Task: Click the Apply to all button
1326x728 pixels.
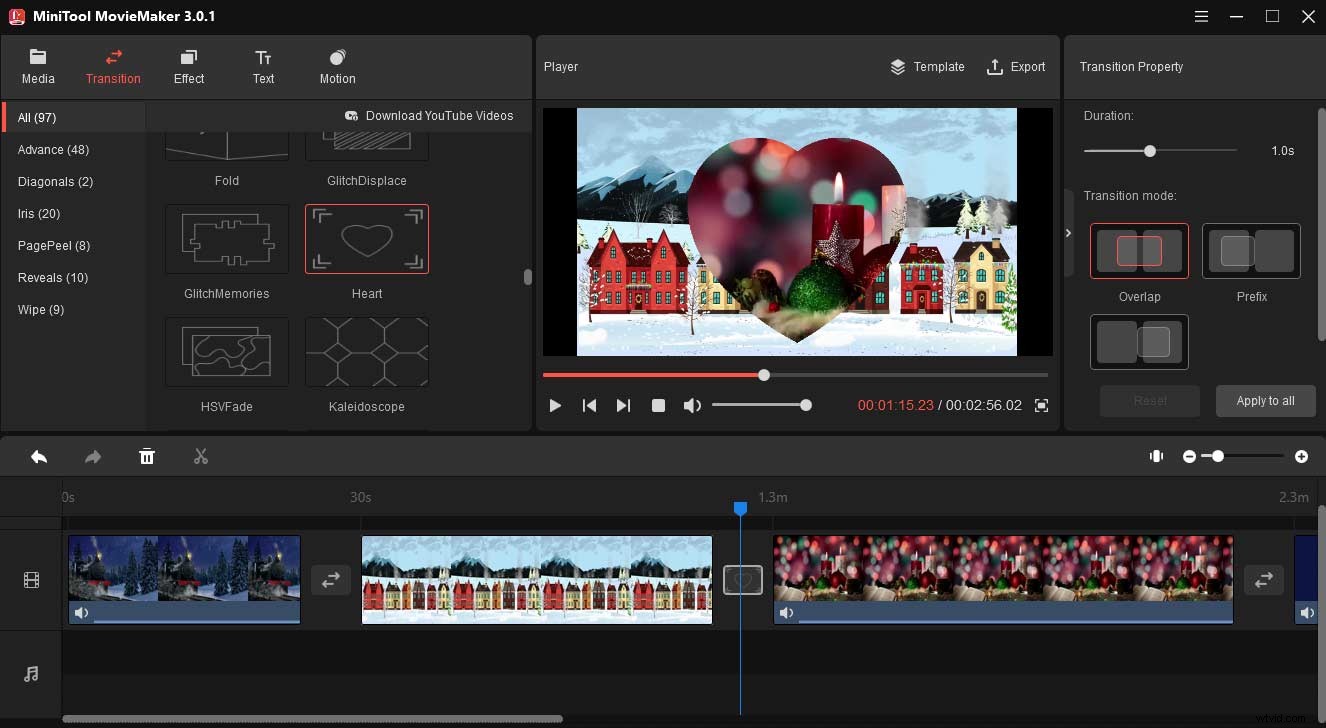Action: [x=1265, y=400]
